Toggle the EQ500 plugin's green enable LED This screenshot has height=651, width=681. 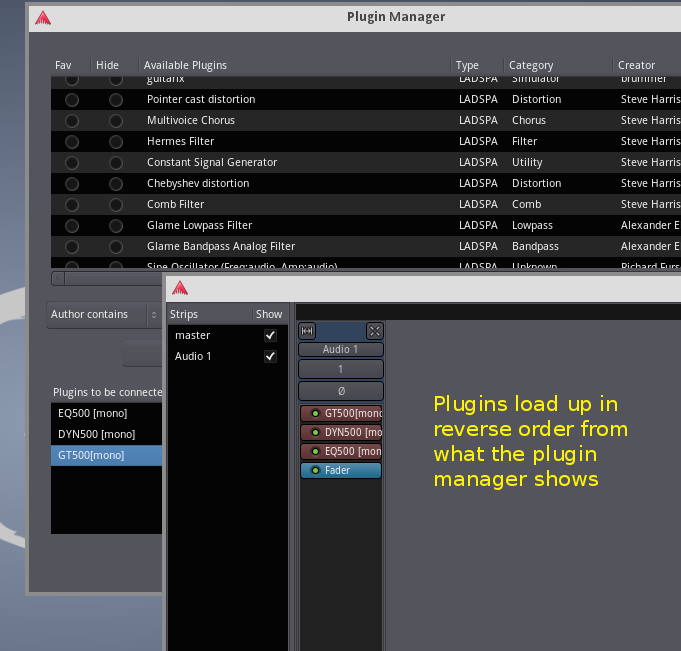(315, 451)
